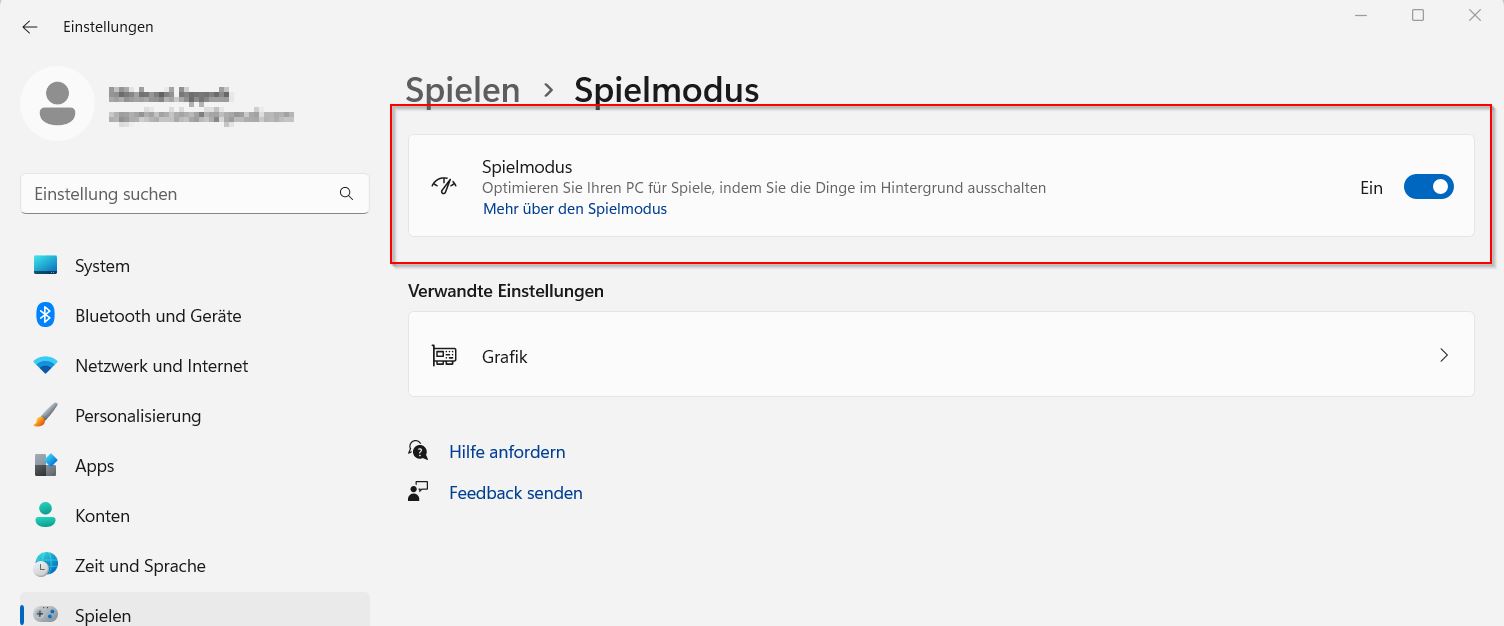Expand Grafik with the chevron arrow
The image size is (1504, 626).
coord(1443,355)
